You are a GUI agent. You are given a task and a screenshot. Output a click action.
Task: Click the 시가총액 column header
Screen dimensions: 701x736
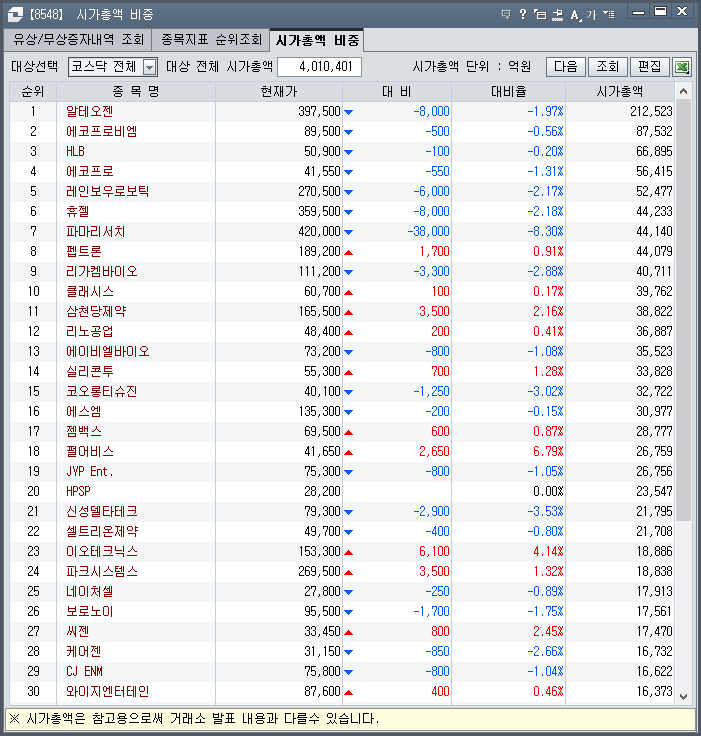[620, 92]
